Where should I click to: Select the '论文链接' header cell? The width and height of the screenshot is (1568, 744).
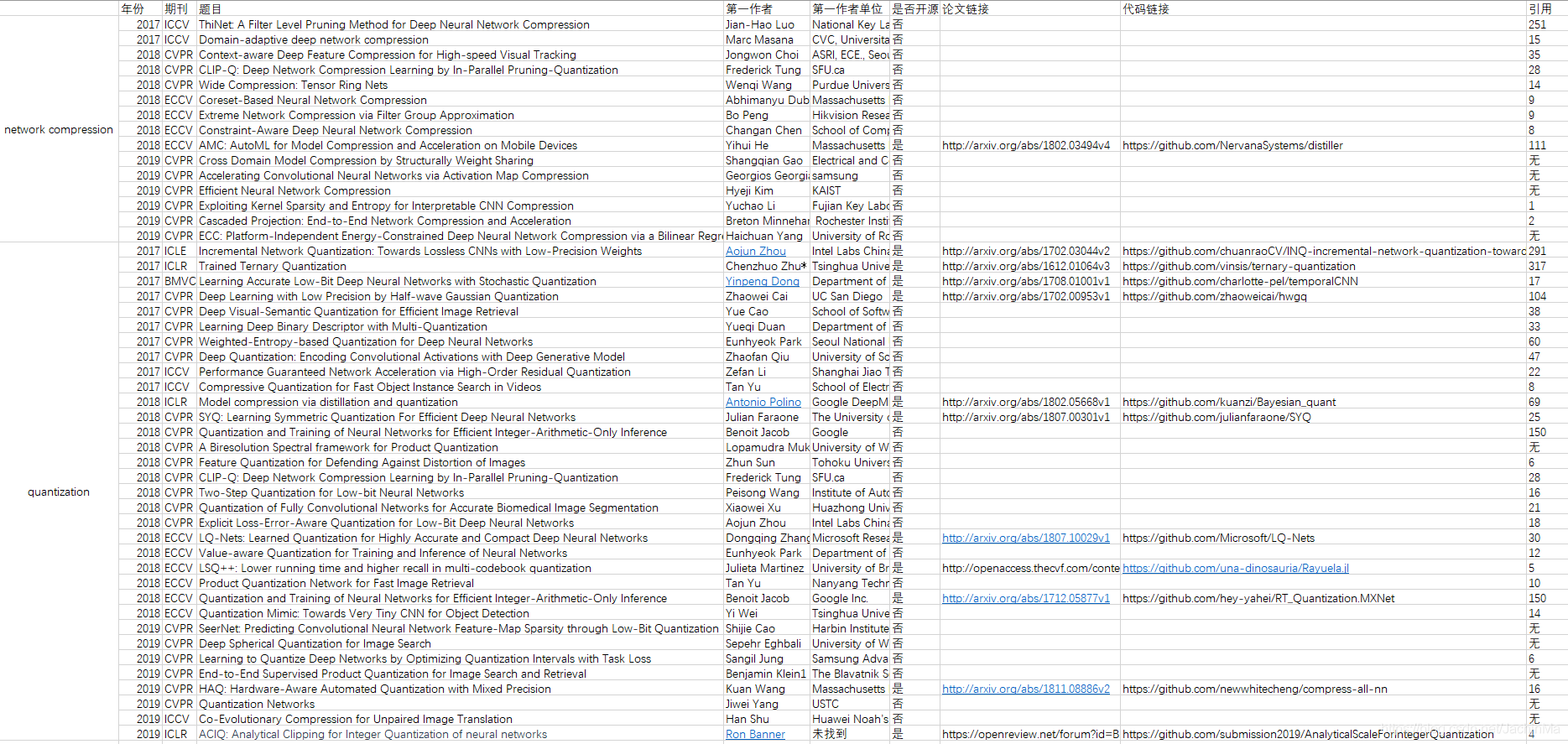pos(1029,8)
